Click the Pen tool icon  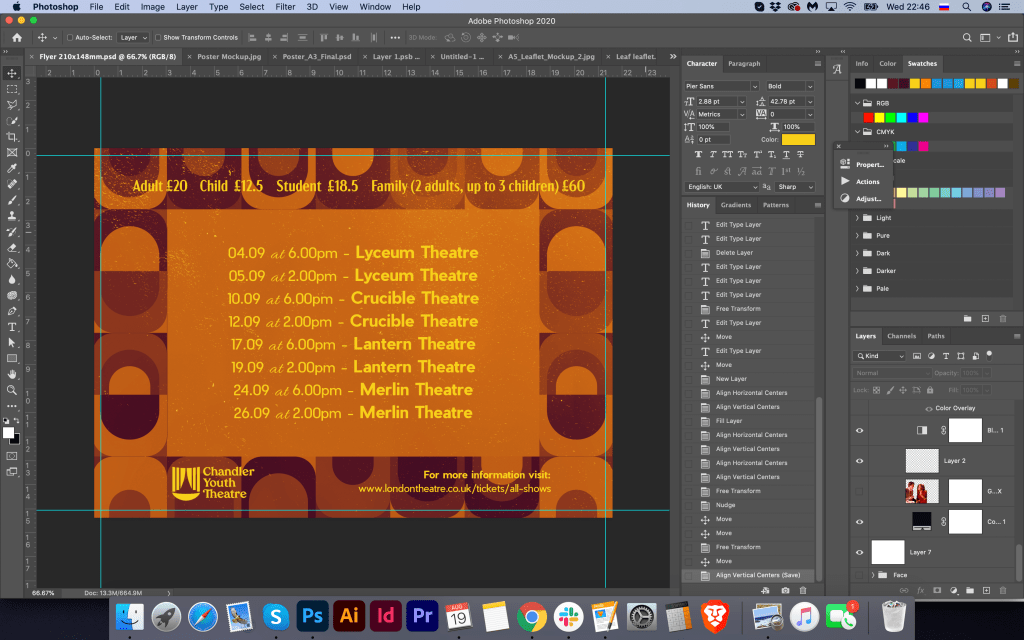pos(12,311)
